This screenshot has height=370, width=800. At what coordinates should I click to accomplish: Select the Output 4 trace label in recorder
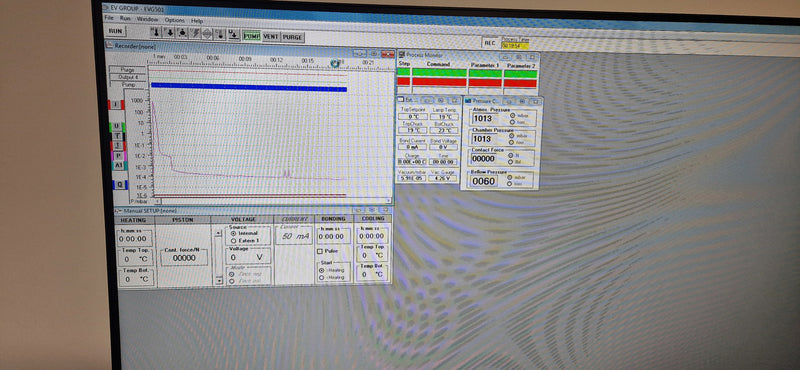pos(129,77)
